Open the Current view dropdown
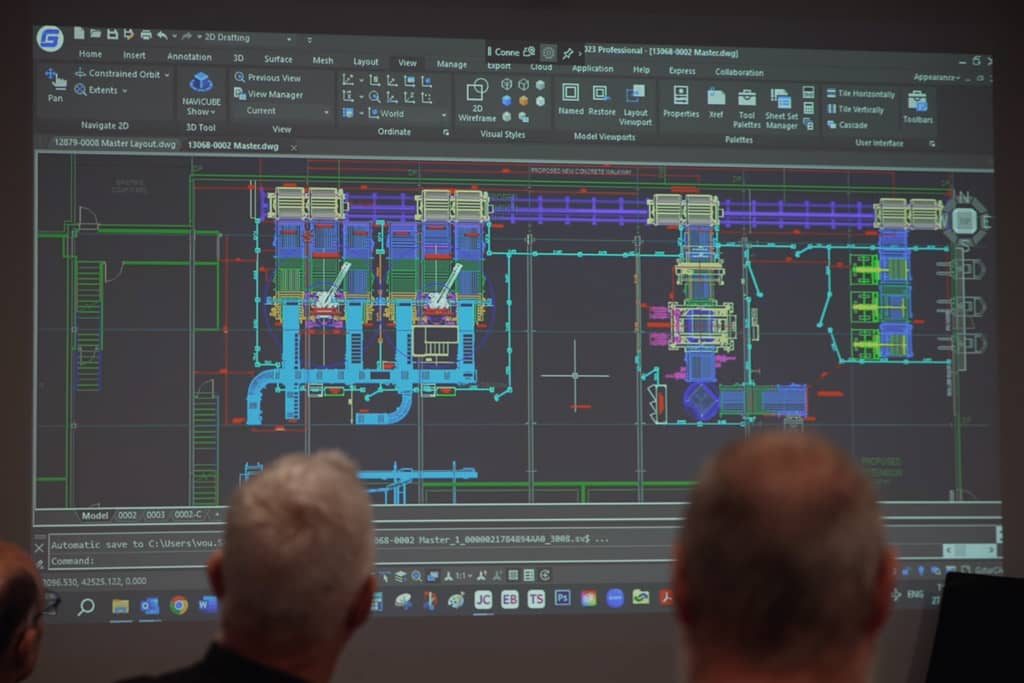The height and width of the screenshot is (683, 1024). (285, 112)
